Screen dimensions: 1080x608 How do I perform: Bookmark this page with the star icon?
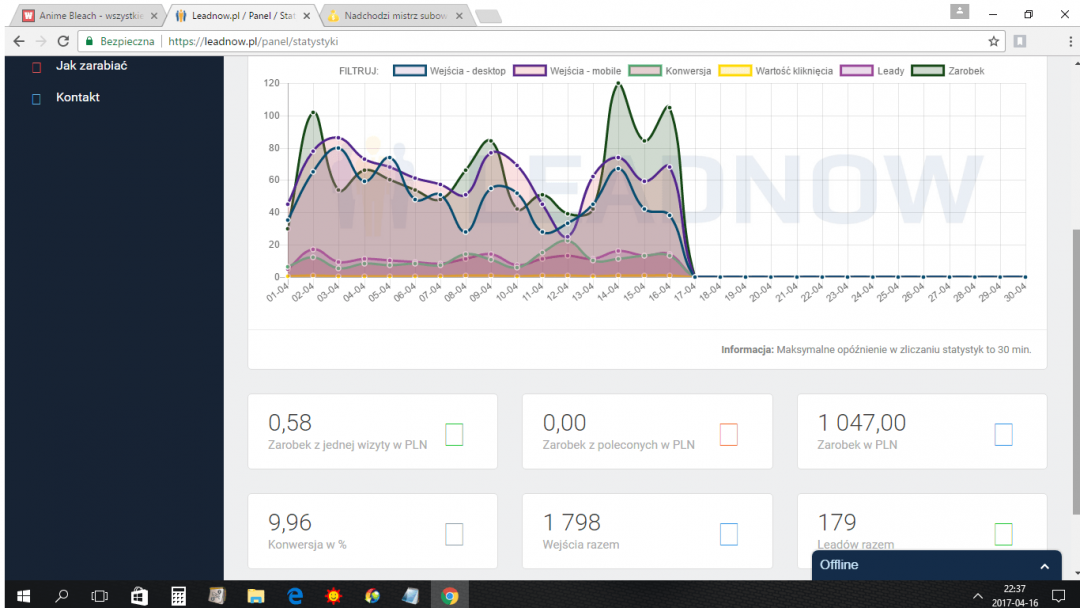click(x=993, y=41)
